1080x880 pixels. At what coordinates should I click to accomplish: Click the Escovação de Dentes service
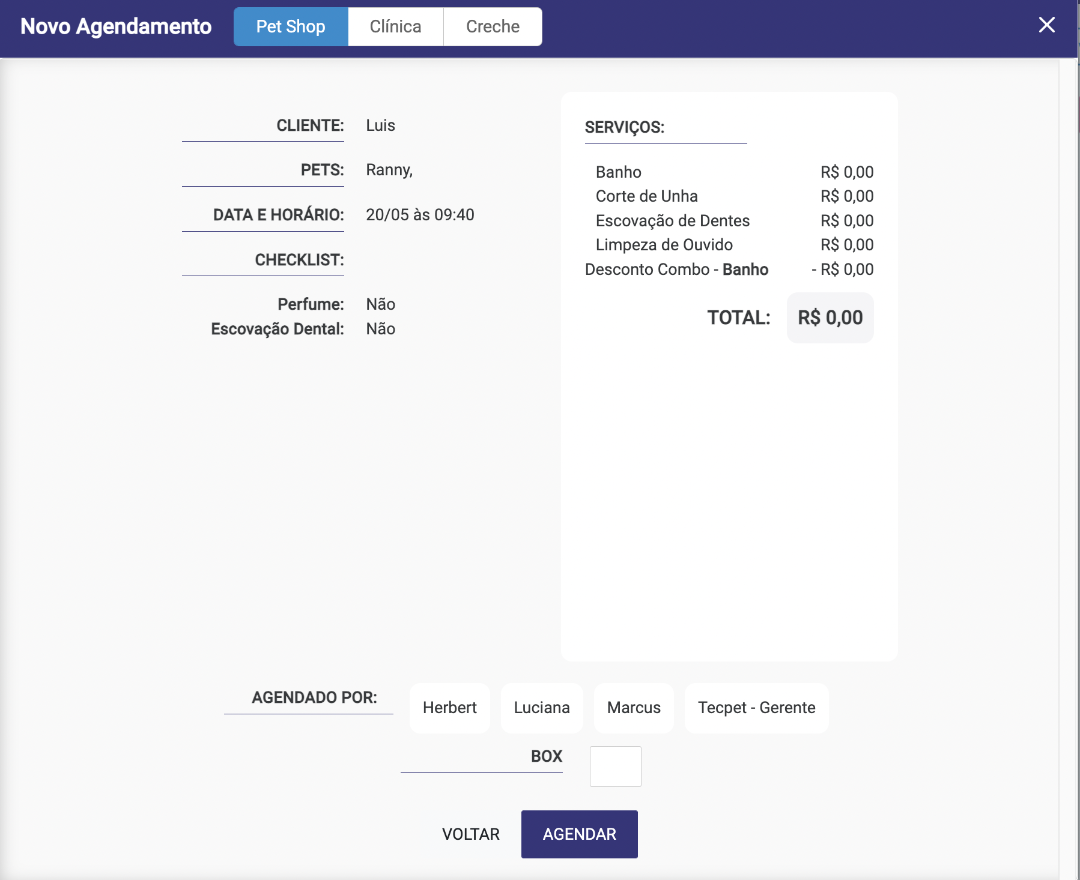tap(672, 221)
